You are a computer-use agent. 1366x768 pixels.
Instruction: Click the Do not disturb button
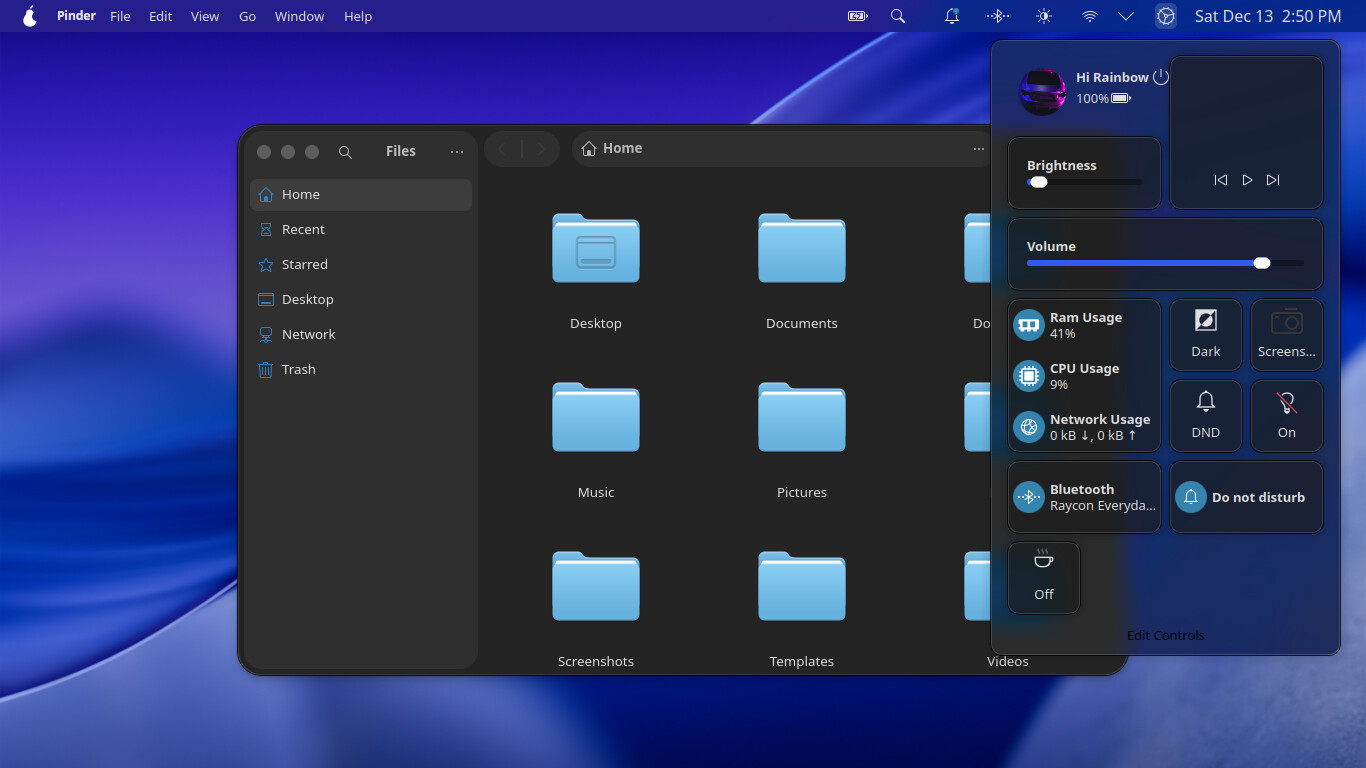tap(1246, 497)
